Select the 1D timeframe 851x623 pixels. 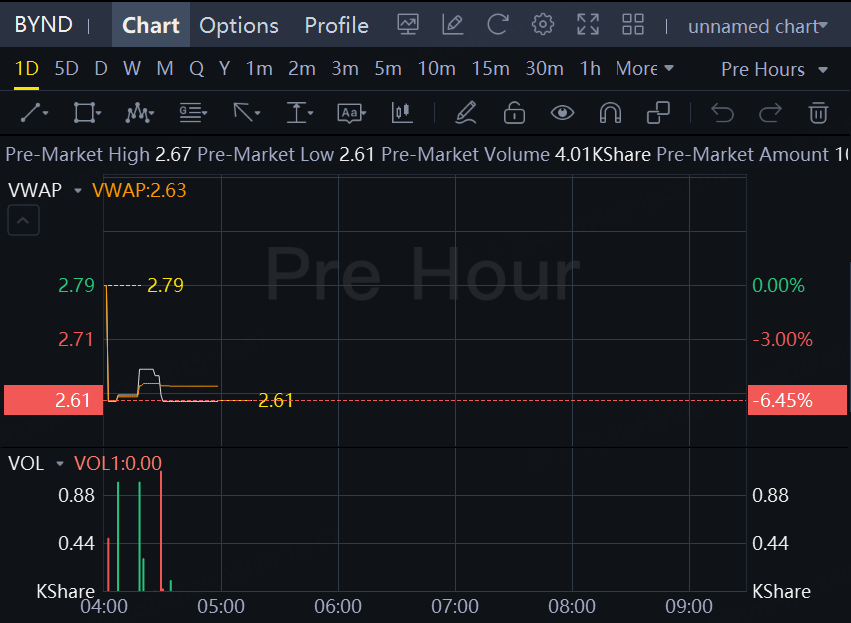(x=27, y=69)
